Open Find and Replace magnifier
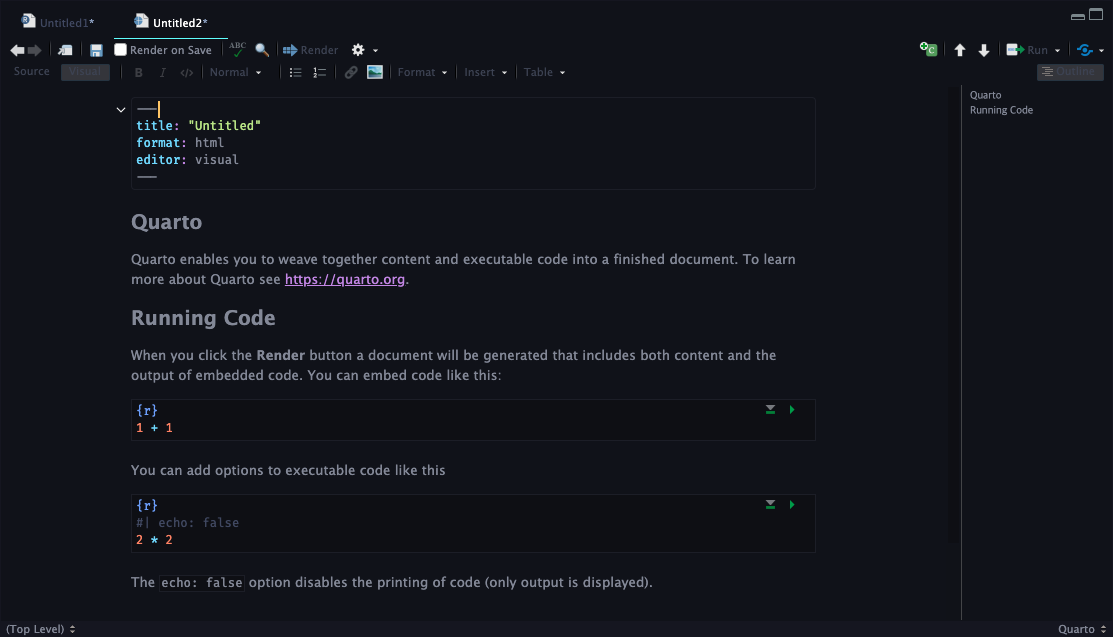 262,50
